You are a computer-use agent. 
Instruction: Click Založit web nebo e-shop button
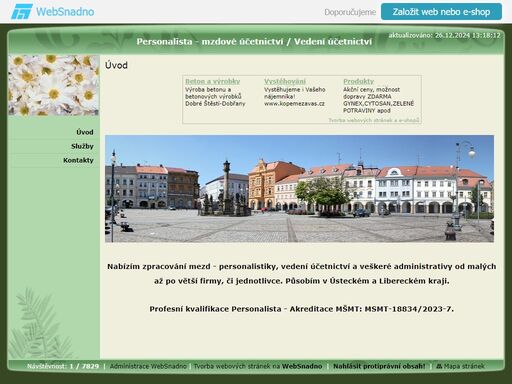[x=441, y=12]
